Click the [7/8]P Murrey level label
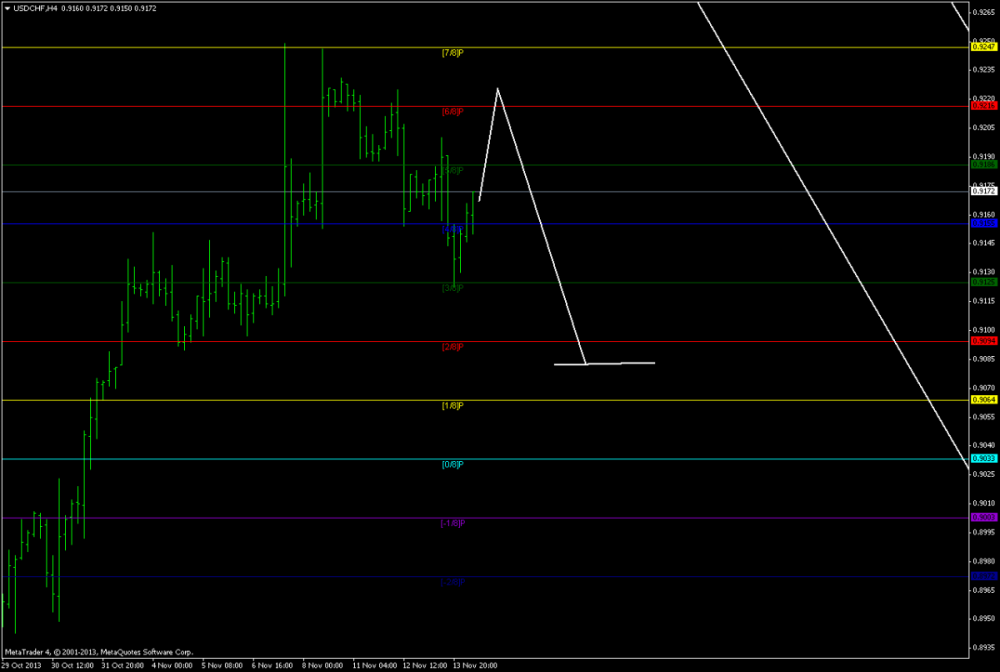Viewport: 1000px width, 672px height. pyautogui.click(x=452, y=52)
